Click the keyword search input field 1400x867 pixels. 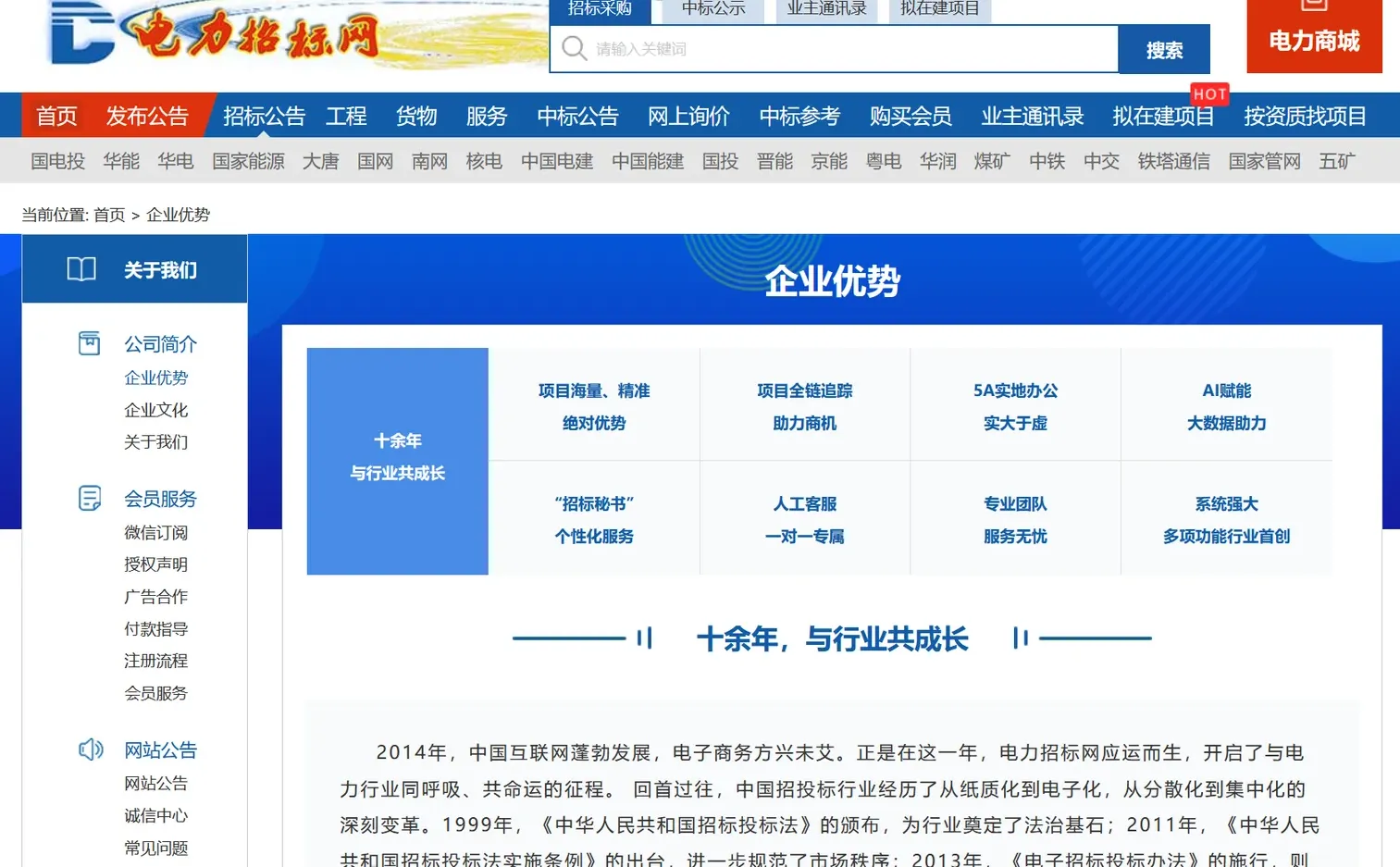click(833, 48)
